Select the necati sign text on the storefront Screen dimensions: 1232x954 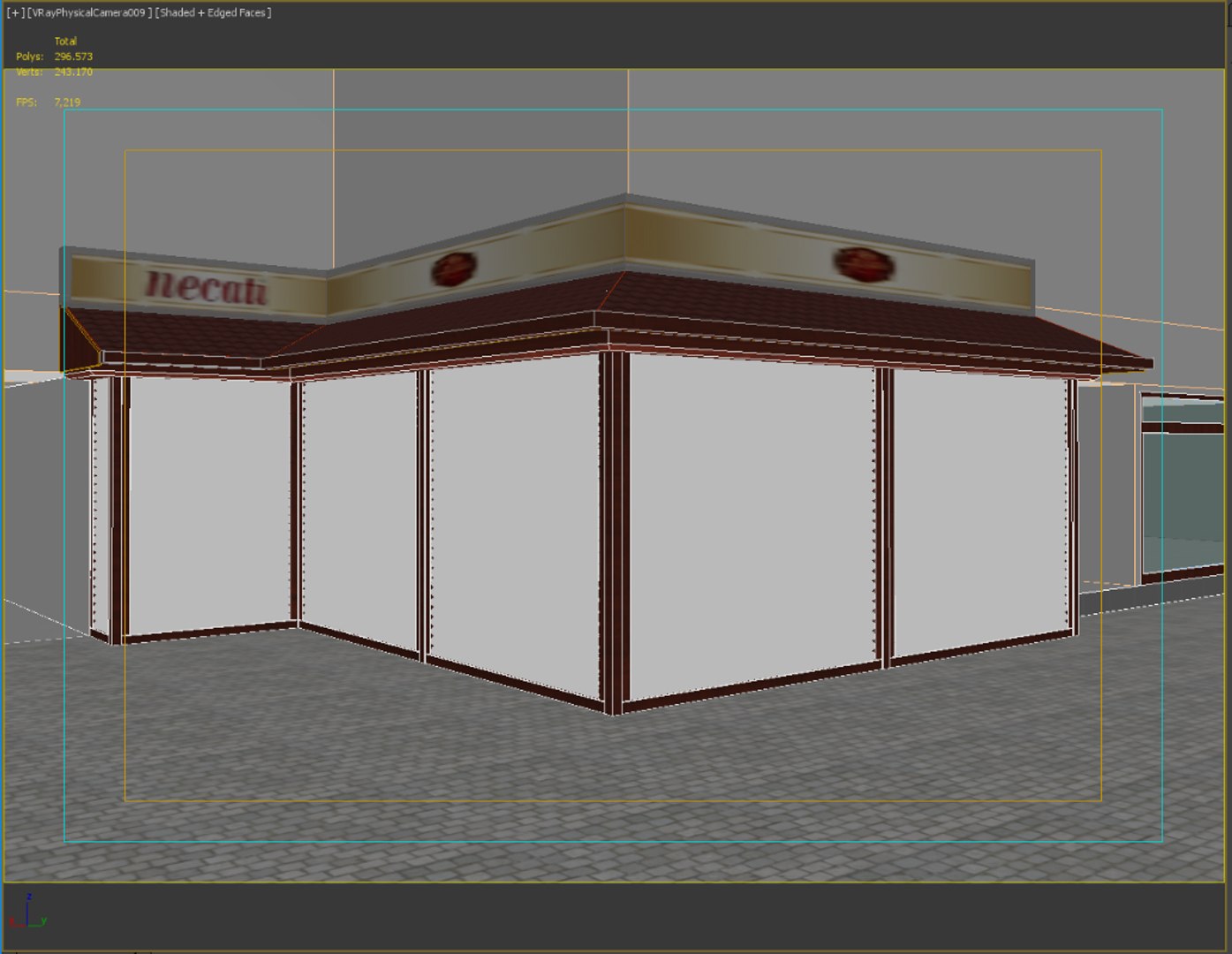[x=207, y=286]
